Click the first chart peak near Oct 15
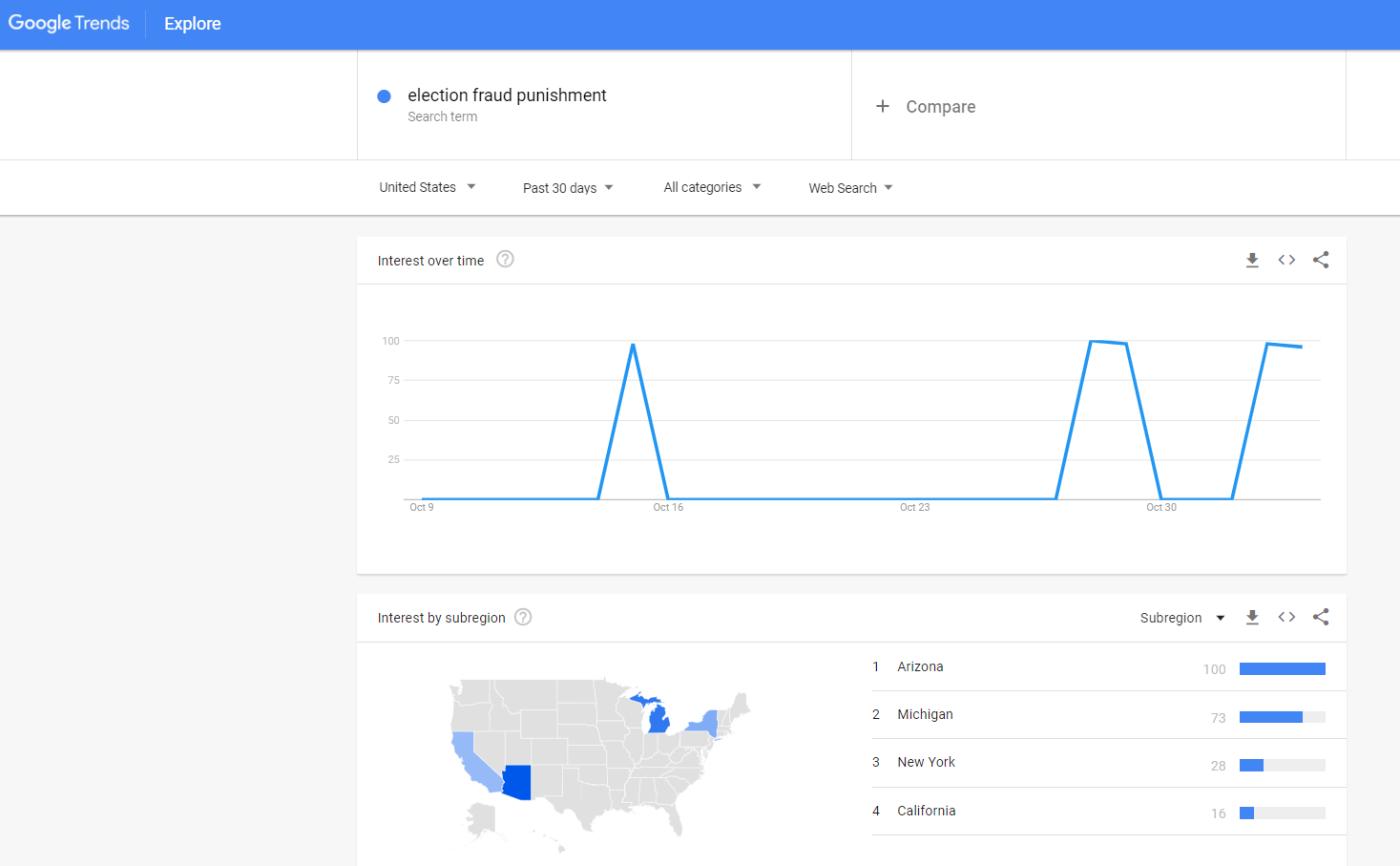Image resolution: width=1400 pixels, height=866 pixels. click(633, 345)
